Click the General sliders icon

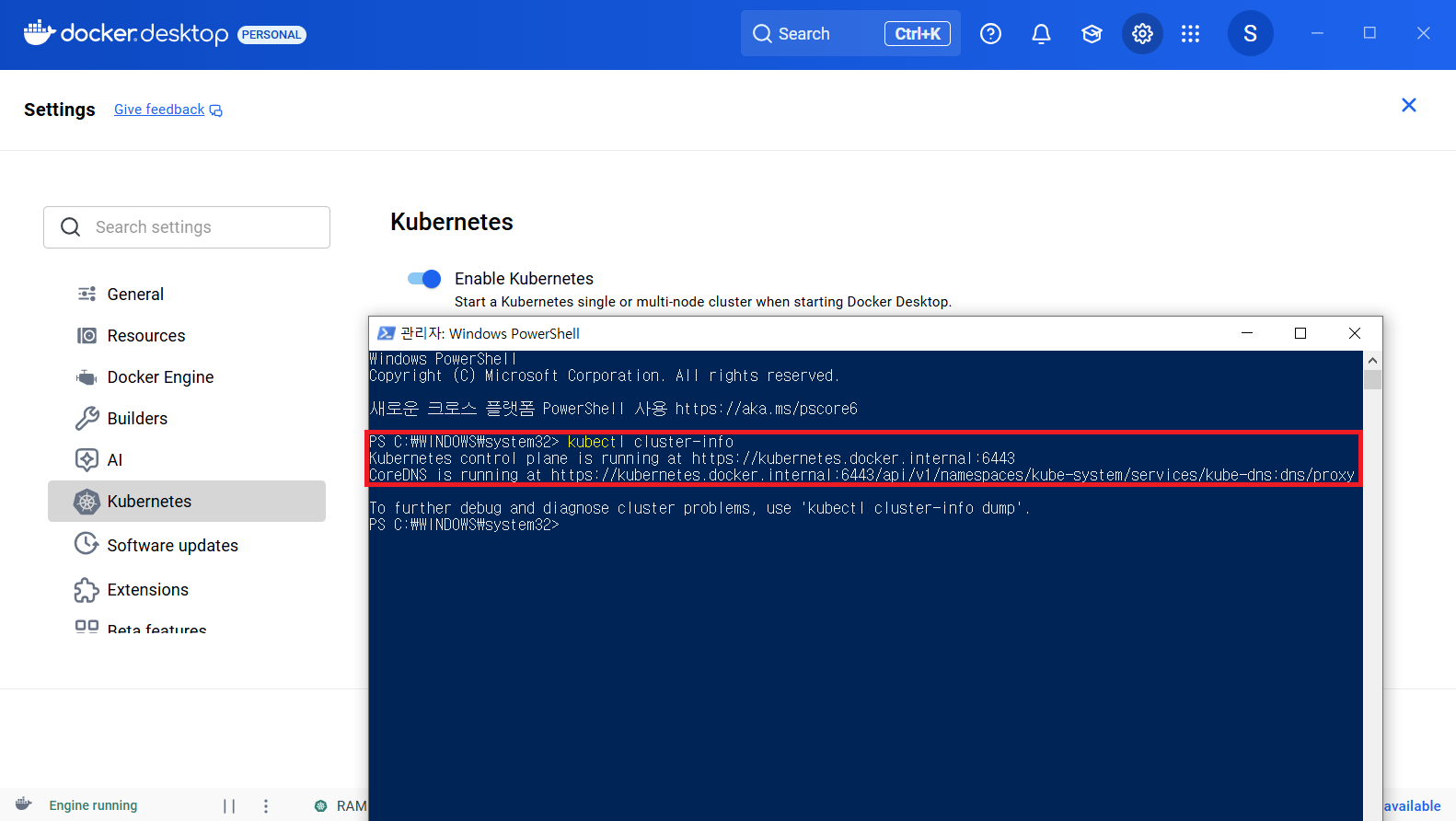87,295
